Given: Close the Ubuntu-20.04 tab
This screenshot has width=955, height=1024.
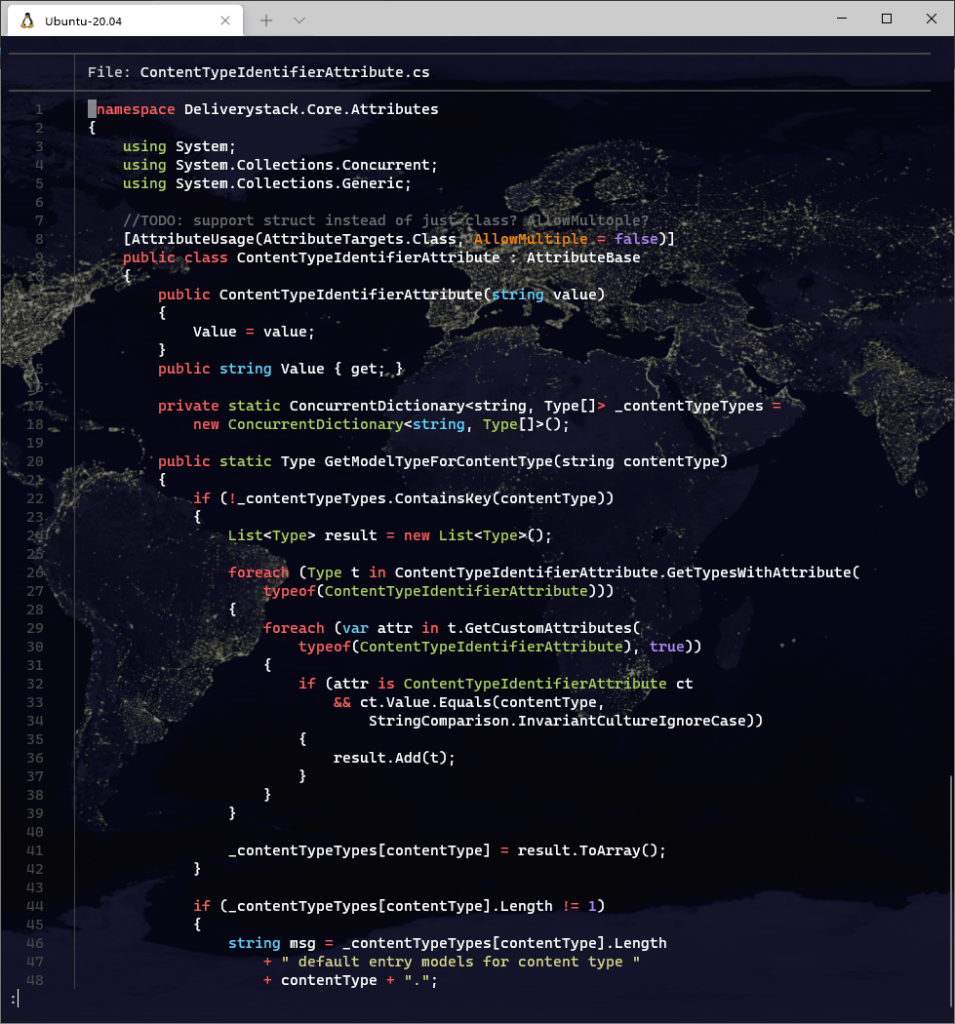Looking at the screenshot, I should click(226, 20).
